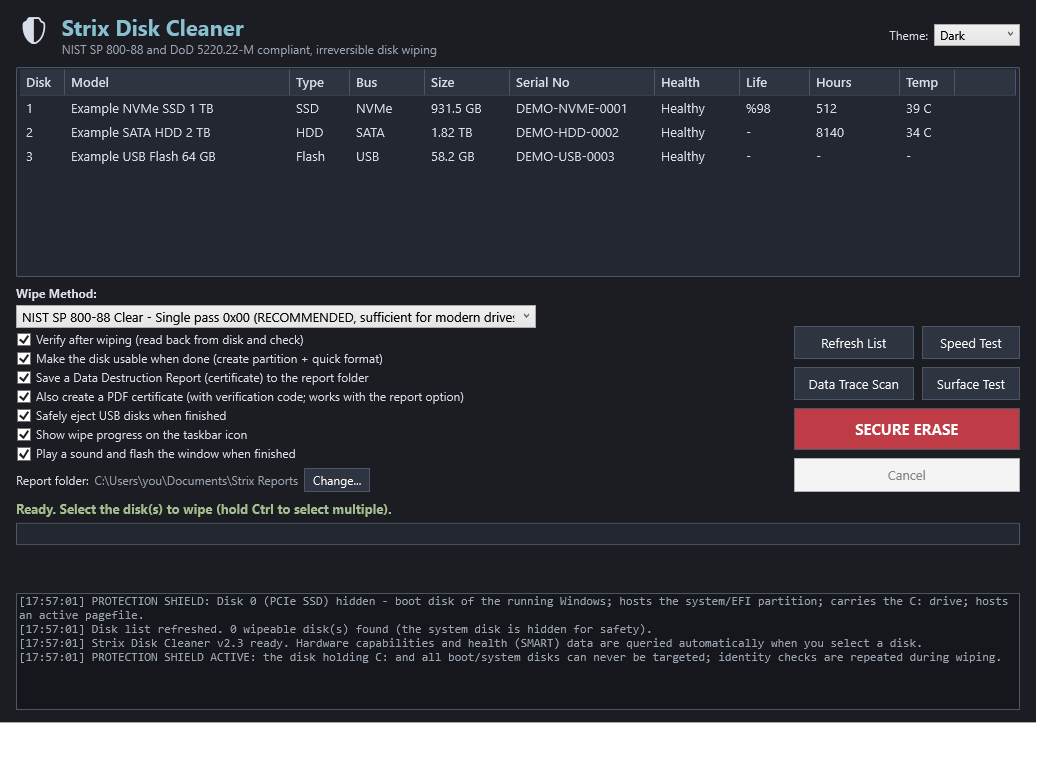Click the log output text area
Screen dimensions: 1051x760
[x=517, y=651]
